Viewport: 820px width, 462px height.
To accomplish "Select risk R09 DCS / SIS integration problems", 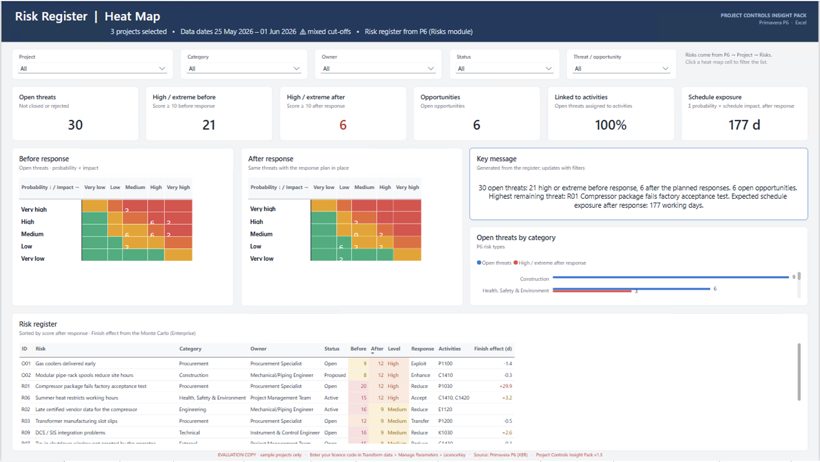I will [x=267, y=433].
